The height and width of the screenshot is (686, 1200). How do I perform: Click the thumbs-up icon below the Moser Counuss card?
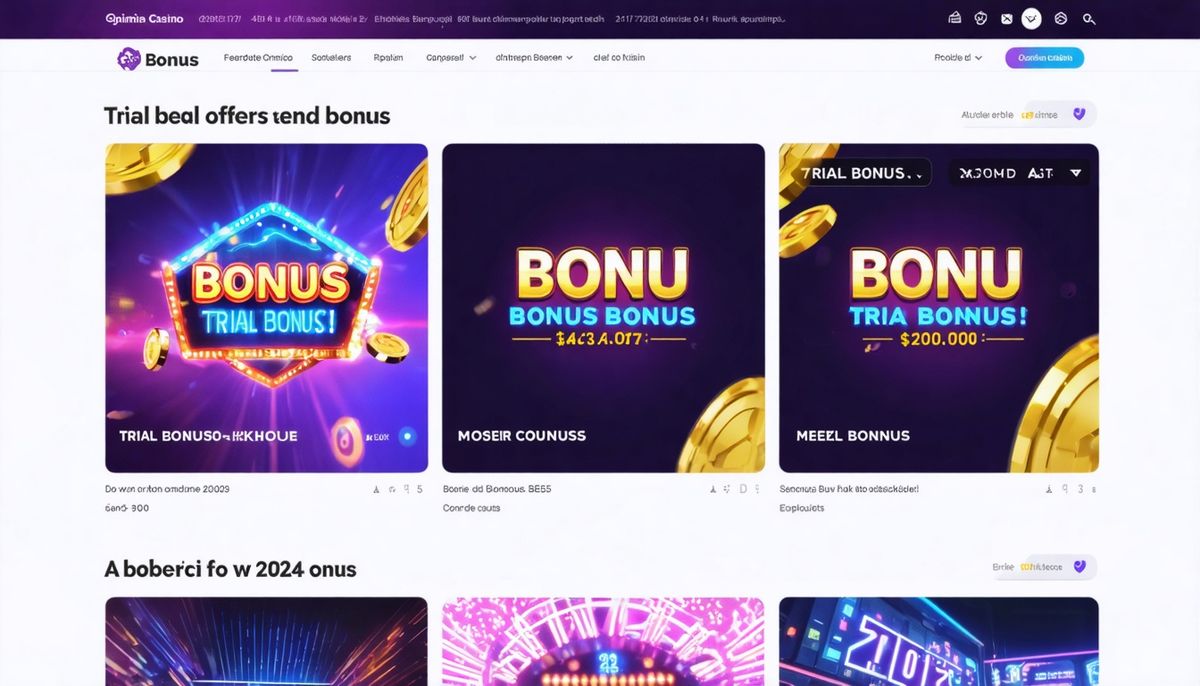712,489
